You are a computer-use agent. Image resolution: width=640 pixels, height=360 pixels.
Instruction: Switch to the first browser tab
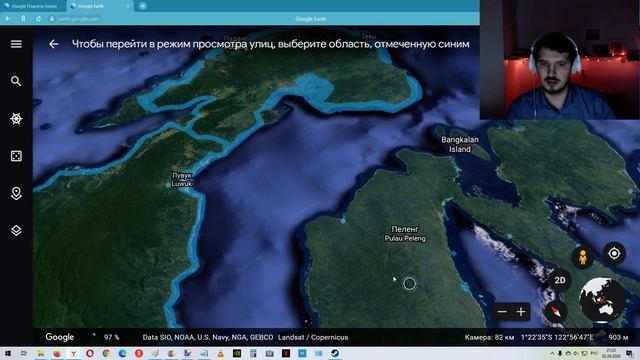click(33, 6)
